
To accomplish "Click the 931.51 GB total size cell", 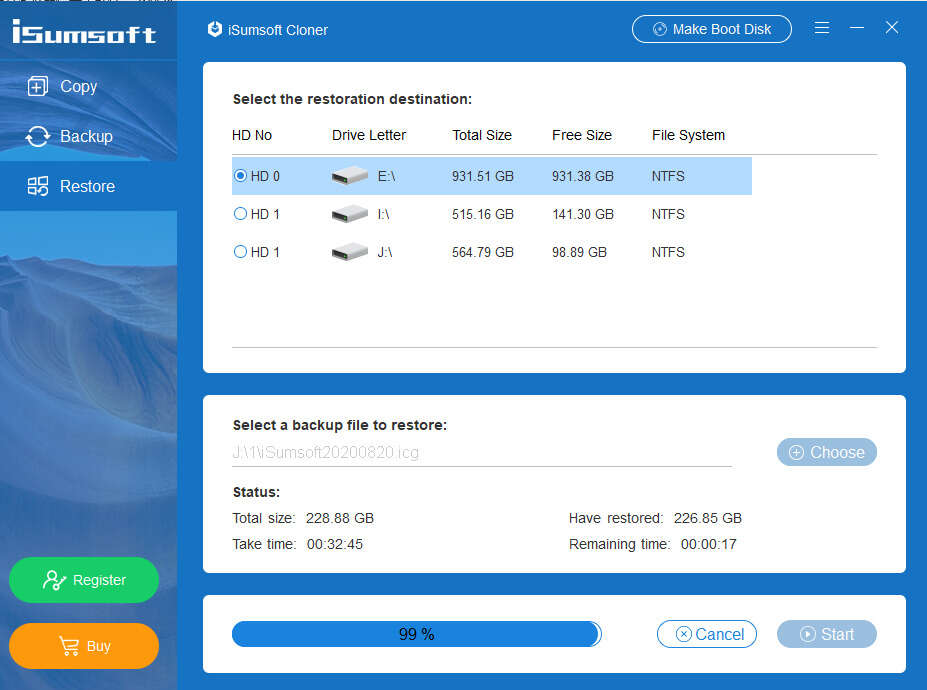I will (482, 176).
